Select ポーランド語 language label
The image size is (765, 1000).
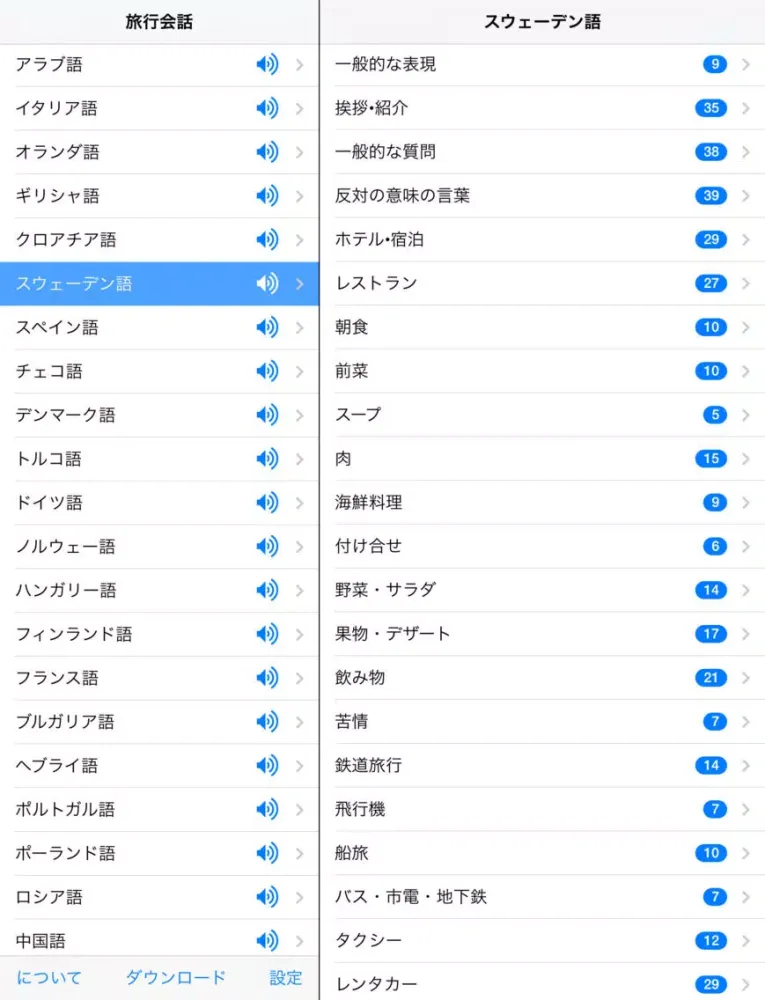click(x=66, y=853)
